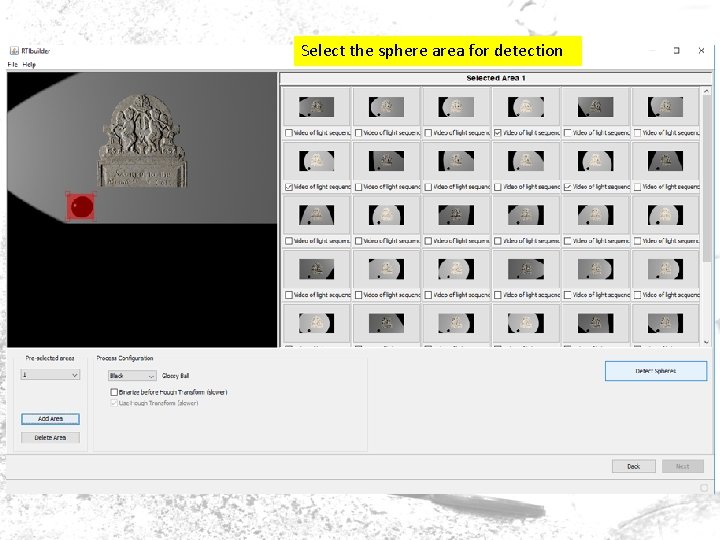Maximize the RTIbuilder window
The height and width of the screenshot is (540, 720).
[676, 51]
